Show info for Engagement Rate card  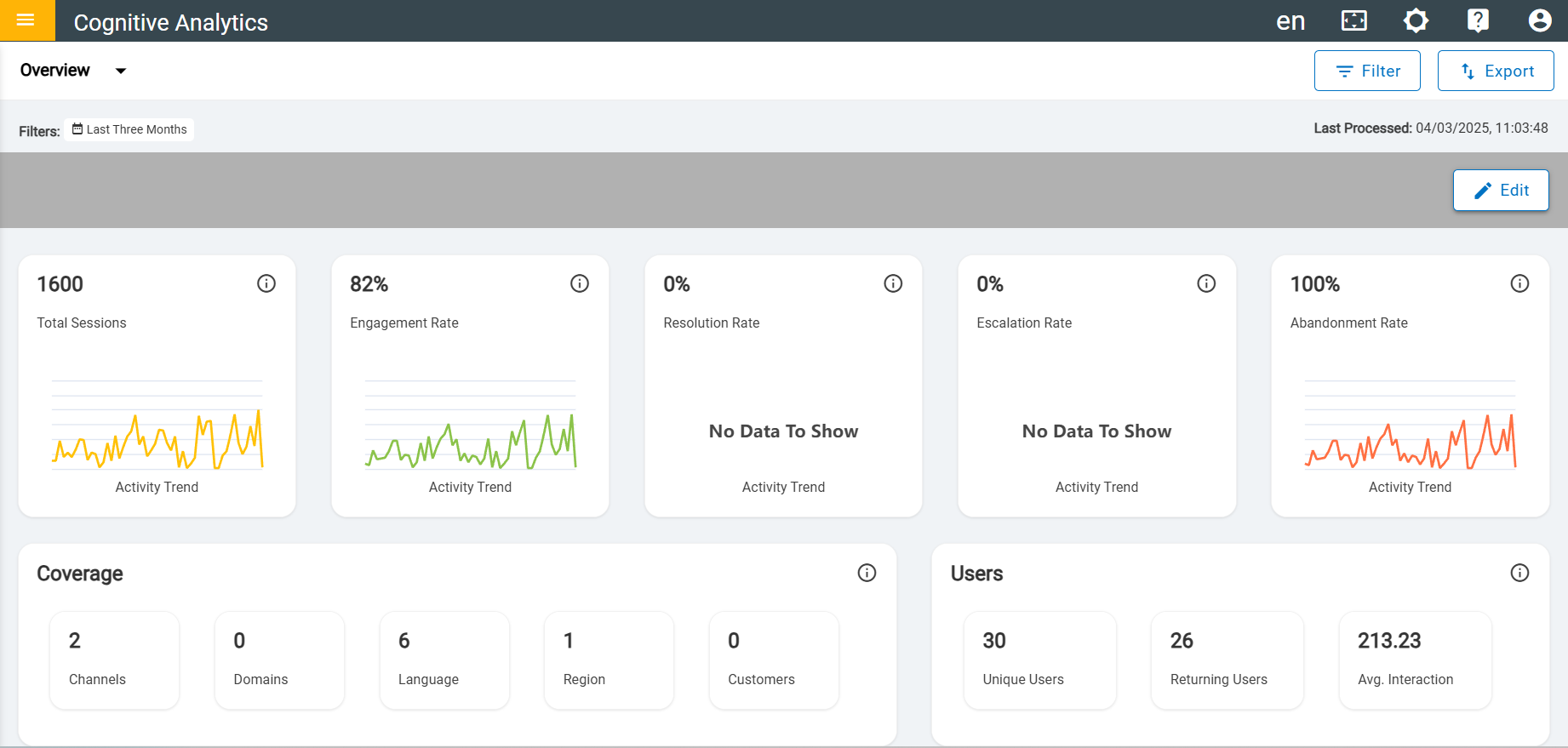[x=580, y=283]
